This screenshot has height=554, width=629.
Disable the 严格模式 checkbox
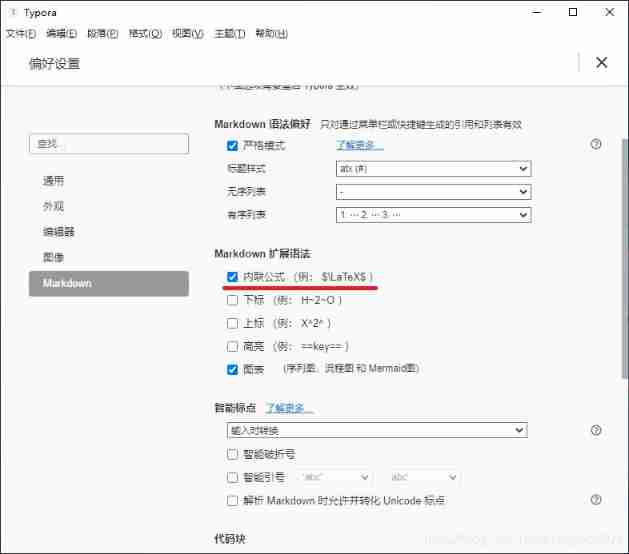232,146
